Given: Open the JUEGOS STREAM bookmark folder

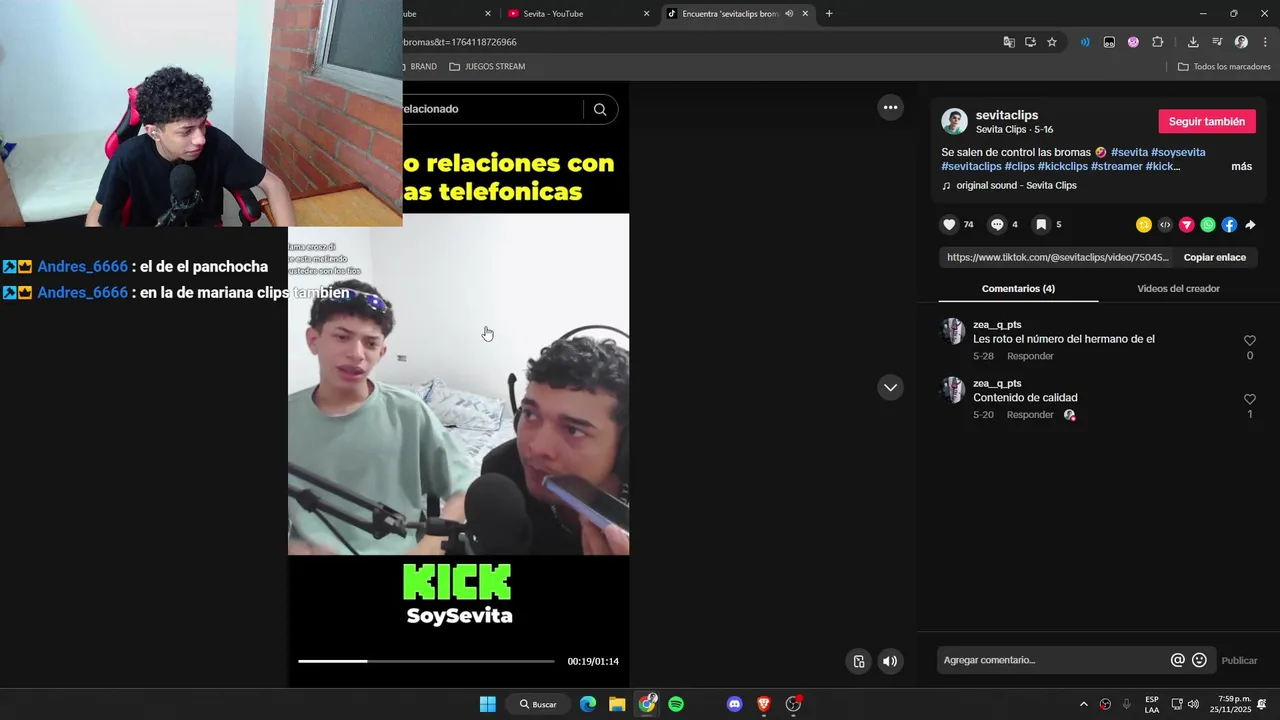Looking at the screenshot, I should [487, 67].
